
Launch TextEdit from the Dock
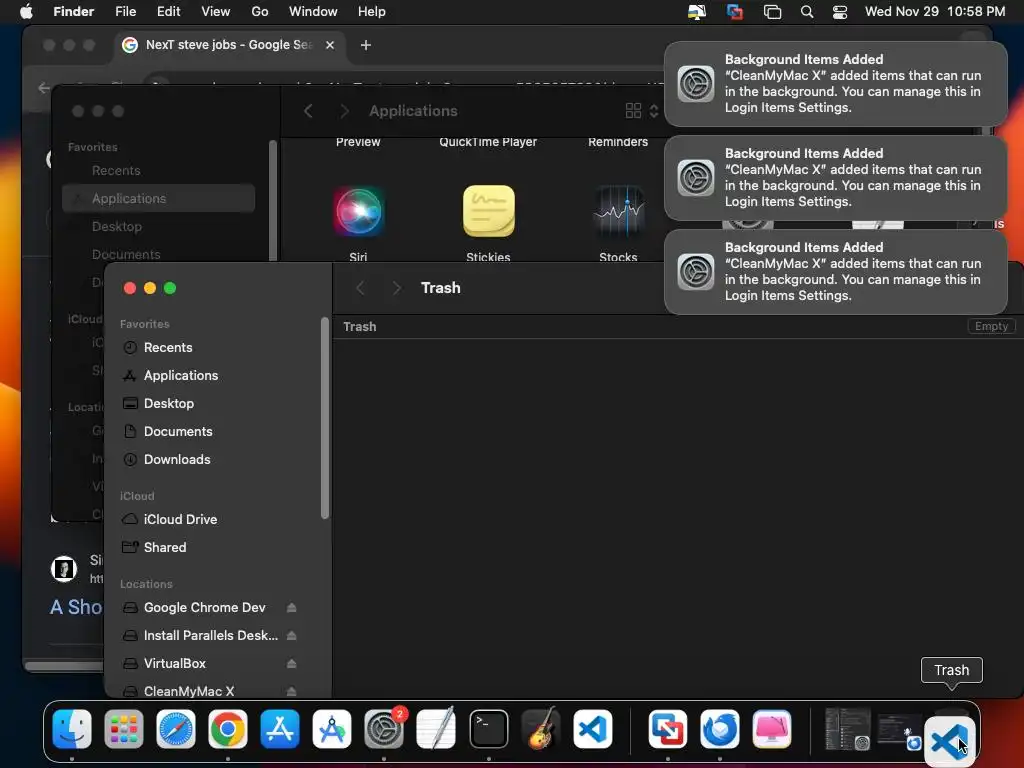[436, 729]
